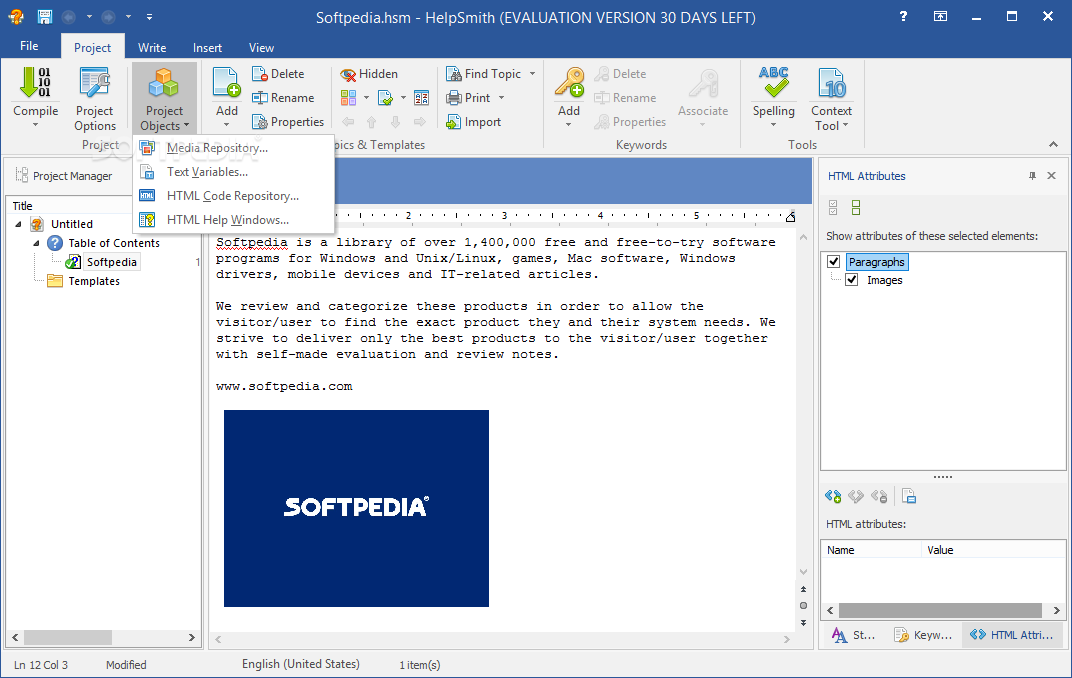The image size is (1072, 678).
Task: Click the add HTML attribute icon
Action: point(833,496)
